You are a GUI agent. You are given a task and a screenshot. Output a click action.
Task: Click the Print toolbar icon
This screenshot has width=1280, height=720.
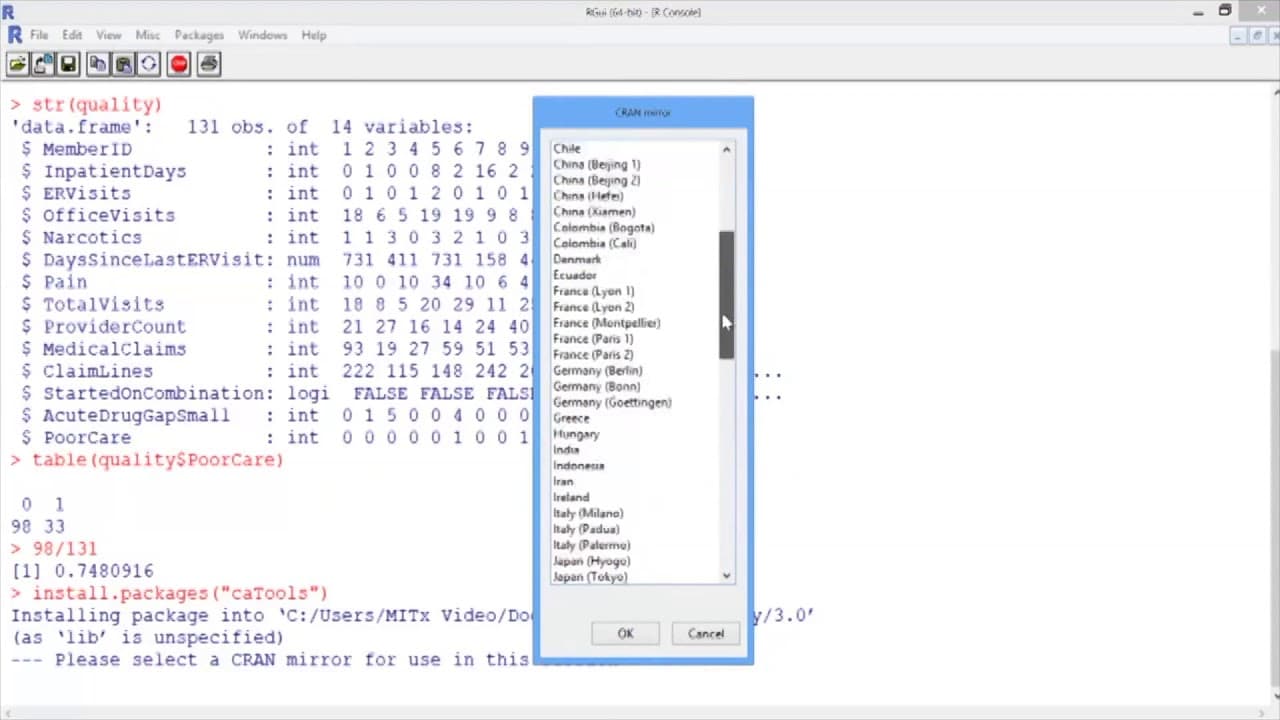tap(208, 65)
